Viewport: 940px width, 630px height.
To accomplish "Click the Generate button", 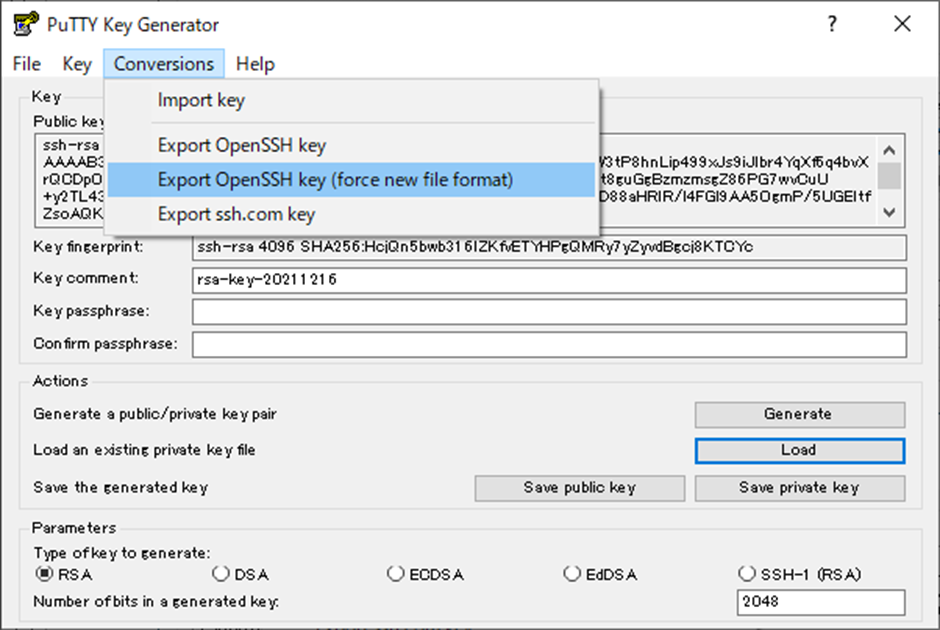I will click(800, 414).
